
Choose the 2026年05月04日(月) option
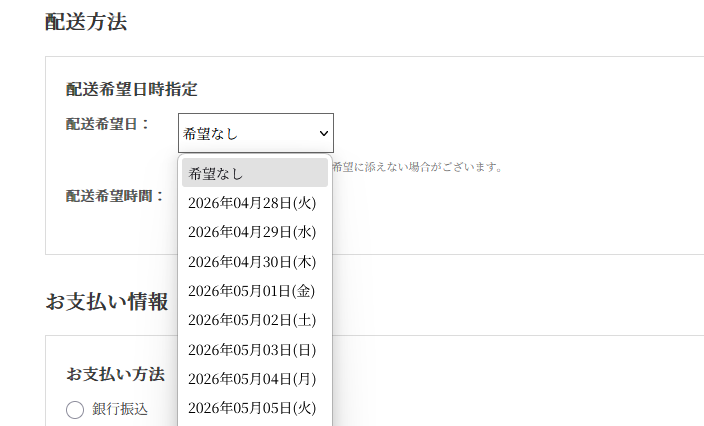click(252, 378)
